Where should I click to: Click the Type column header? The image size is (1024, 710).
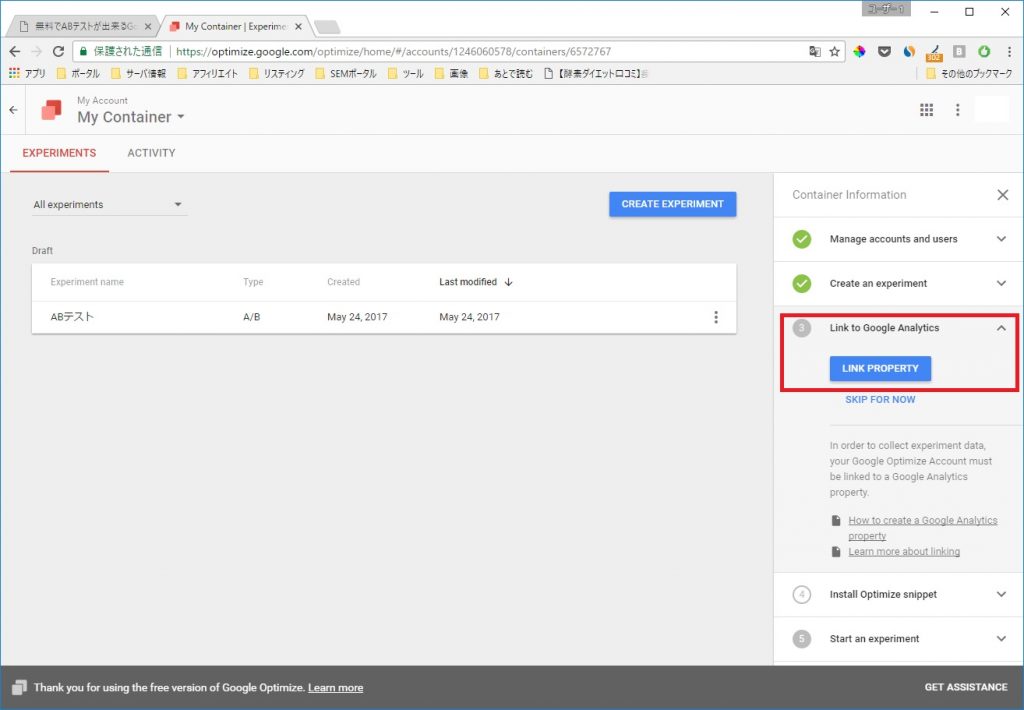[x=253, y=282]
